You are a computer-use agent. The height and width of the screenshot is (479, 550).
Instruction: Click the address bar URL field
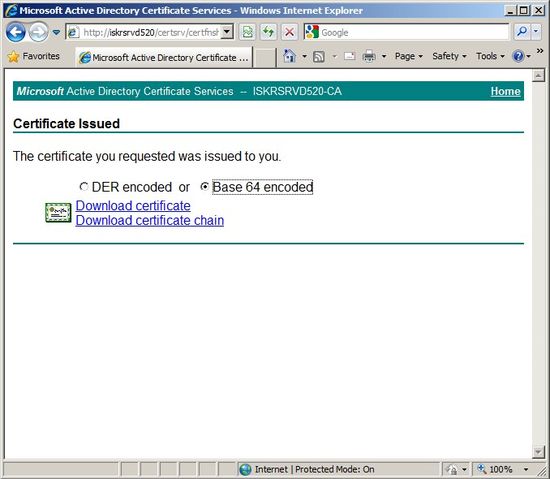click(x=144, y=33)
